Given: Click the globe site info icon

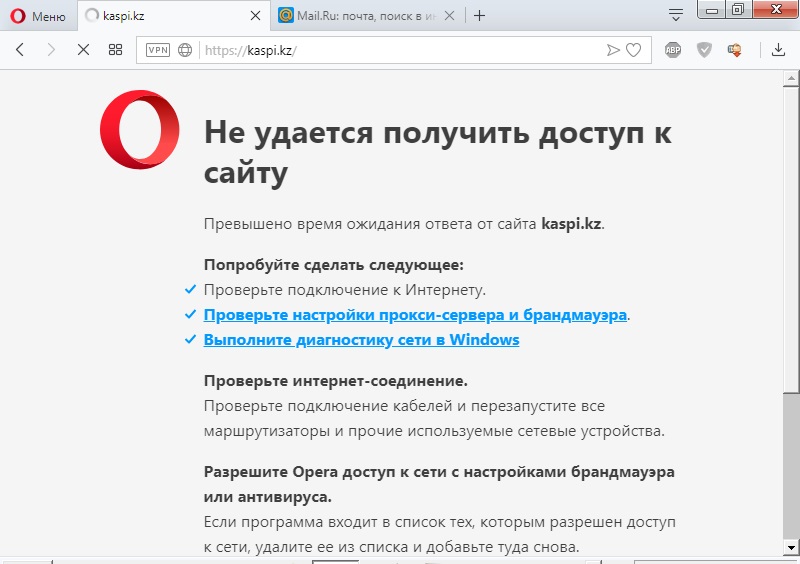Looking at the screenshot, I should (x=185, y=50).
